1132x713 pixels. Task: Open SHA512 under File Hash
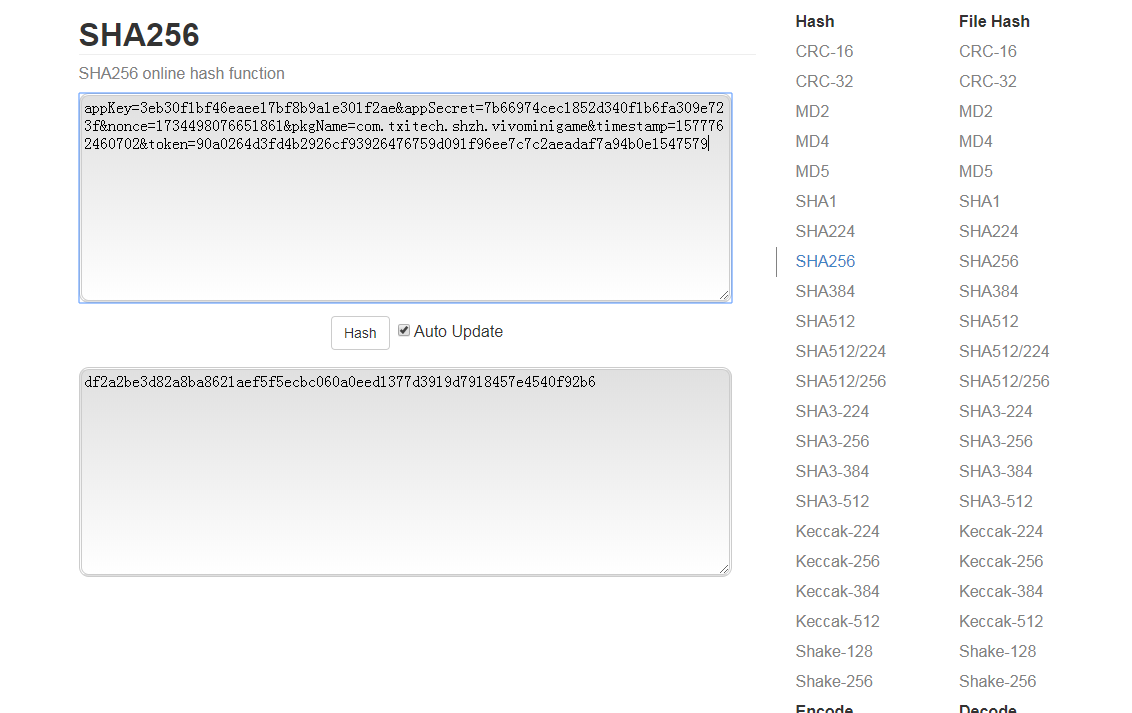(x=988, y=321)
